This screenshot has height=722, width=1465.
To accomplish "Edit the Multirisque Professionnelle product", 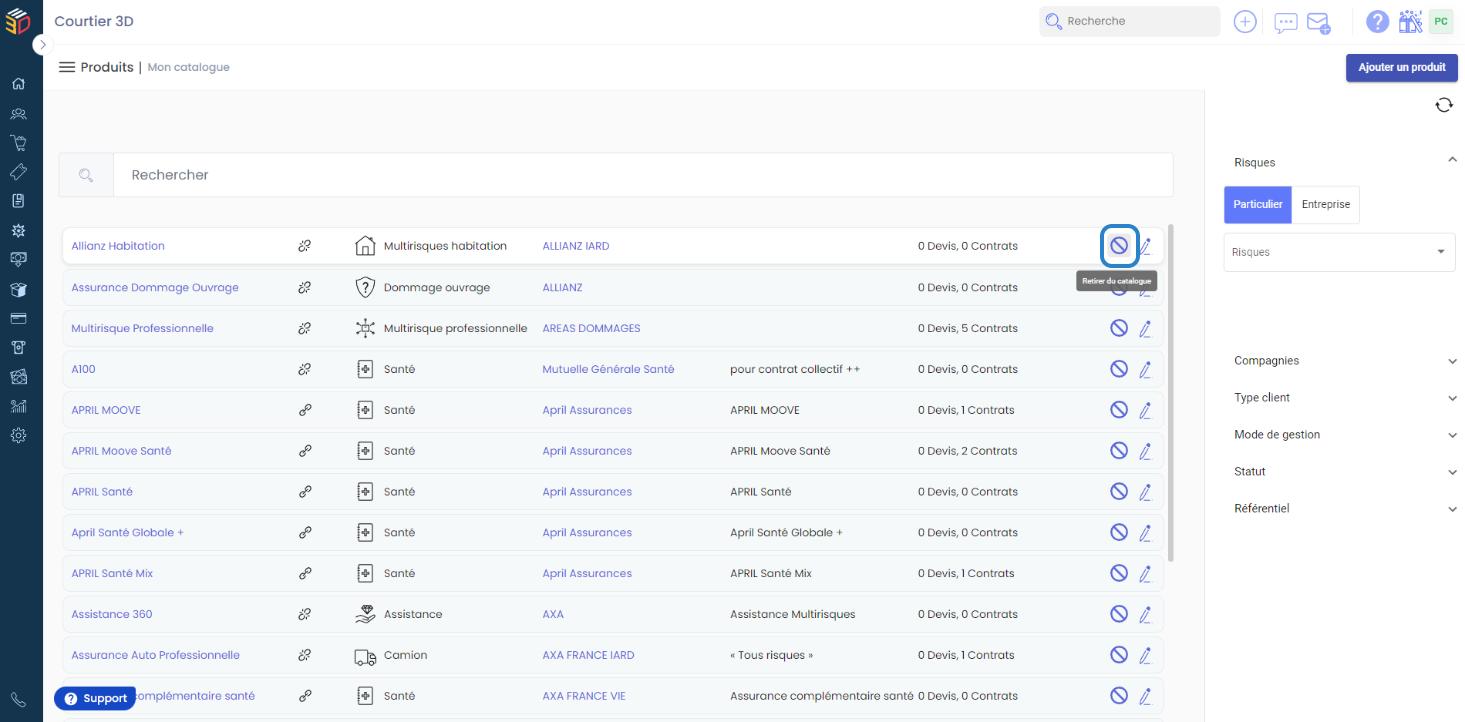I will point(1146,328).
